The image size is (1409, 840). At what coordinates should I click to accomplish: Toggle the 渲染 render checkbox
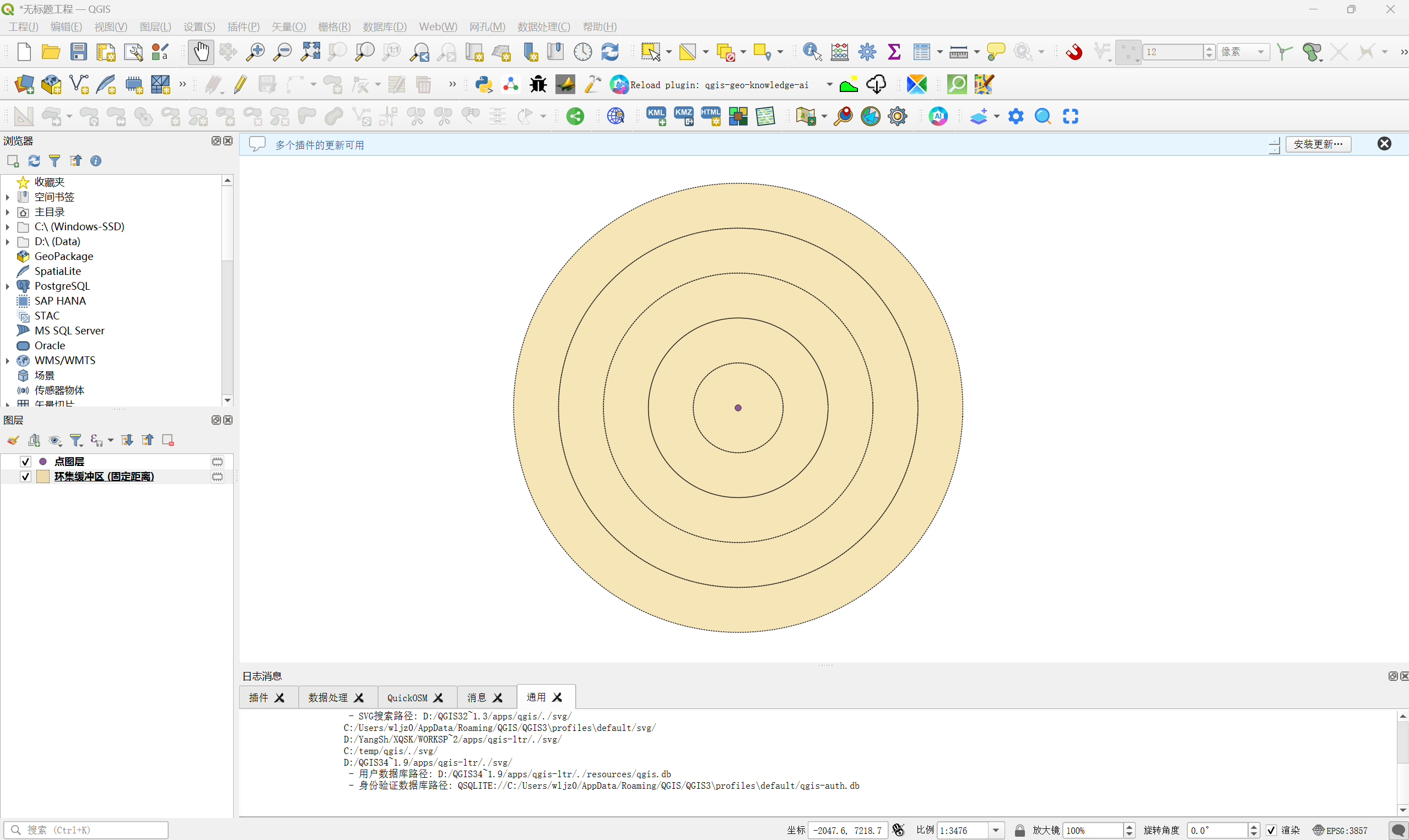point(1271,831)
